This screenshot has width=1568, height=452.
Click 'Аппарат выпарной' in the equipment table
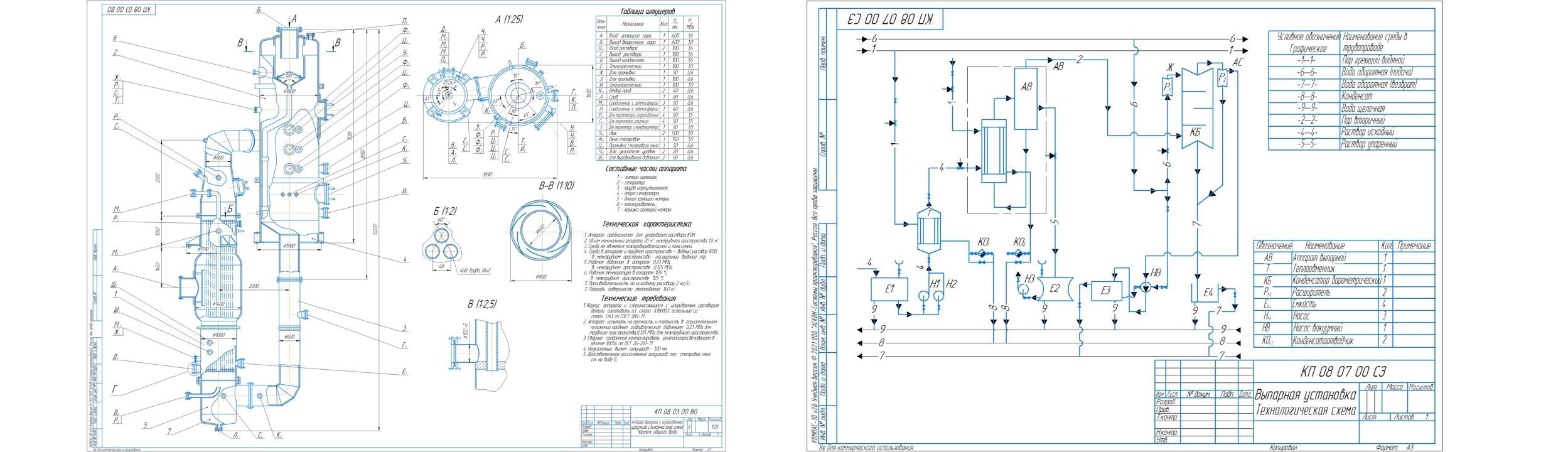(1319, 257)
